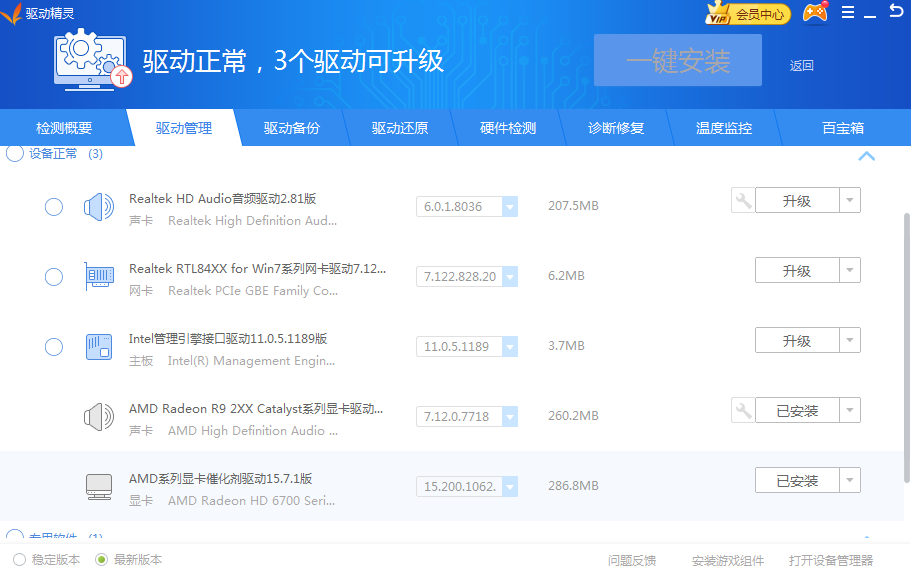Image resolution: width=911 pixels, height=576 pixels.
Task: Click the wrench icon beside Realtek HD Audio 升级
Action: (x=742, y=201)
